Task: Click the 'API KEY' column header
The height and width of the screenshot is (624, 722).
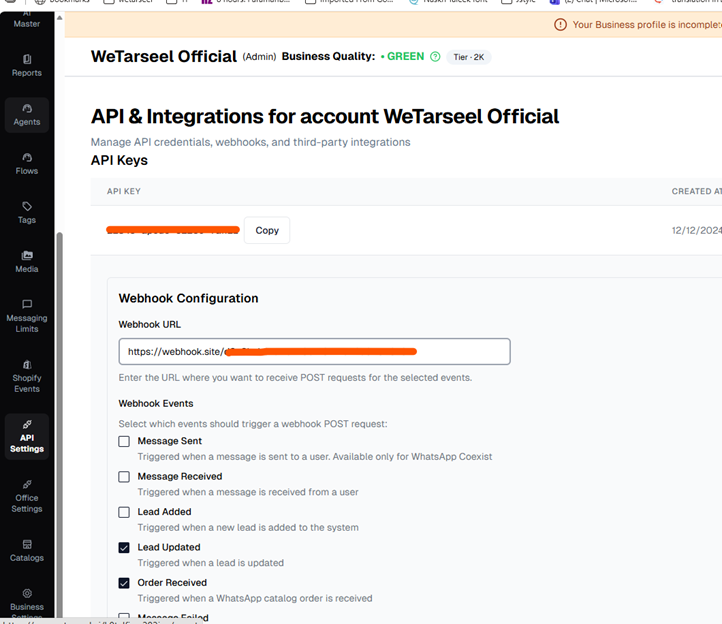Action: (x=124, y=191)
